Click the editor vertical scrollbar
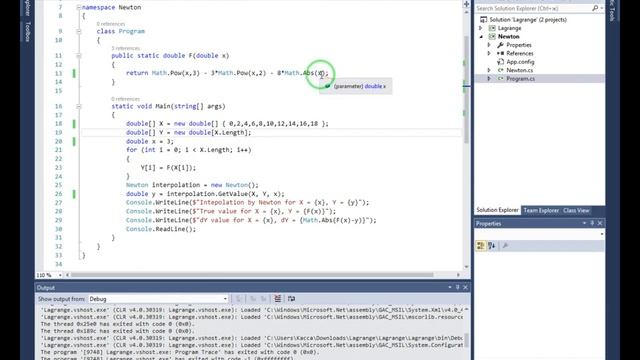640x360 pixels. [467, 89]
